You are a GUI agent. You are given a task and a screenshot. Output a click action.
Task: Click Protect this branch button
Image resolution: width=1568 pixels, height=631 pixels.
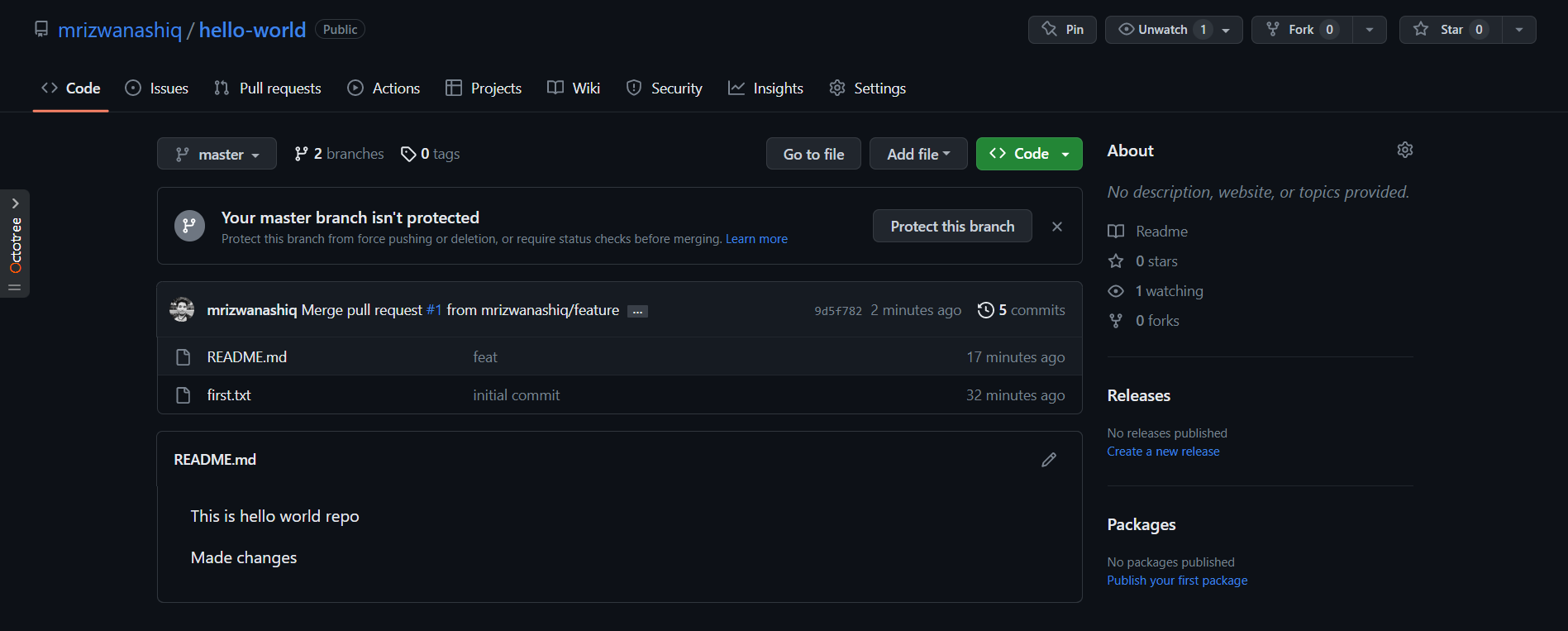pyautogui.click(x=952, y=226)
